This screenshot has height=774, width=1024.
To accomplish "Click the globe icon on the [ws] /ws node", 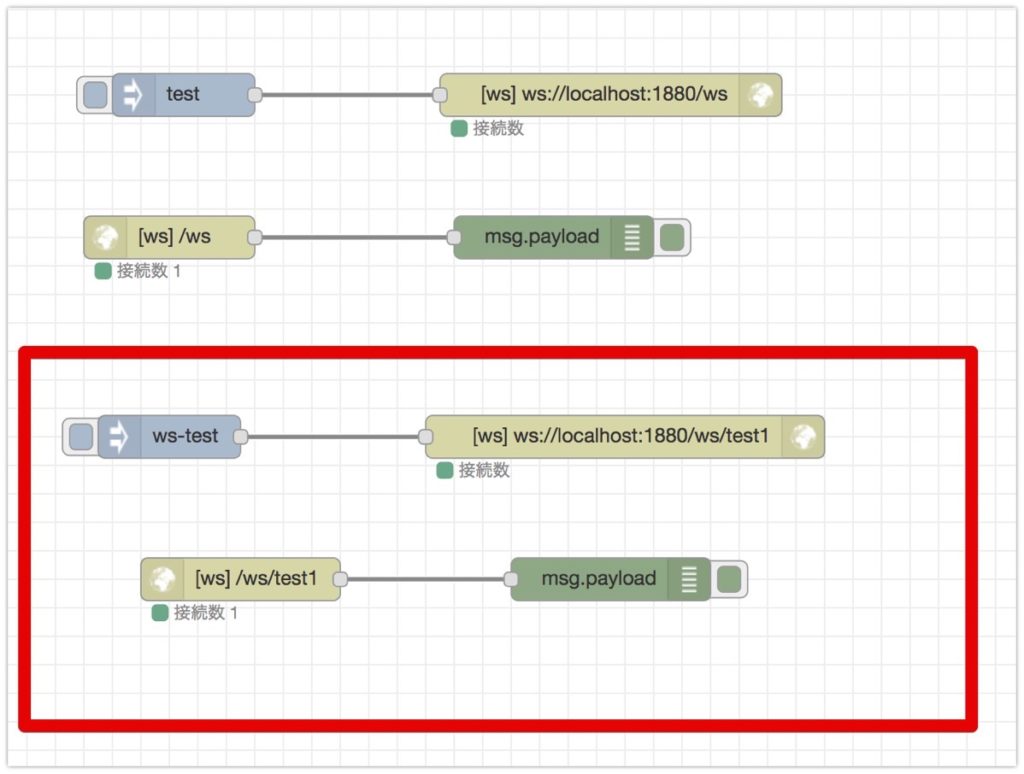I will click(x=104, y=238).
